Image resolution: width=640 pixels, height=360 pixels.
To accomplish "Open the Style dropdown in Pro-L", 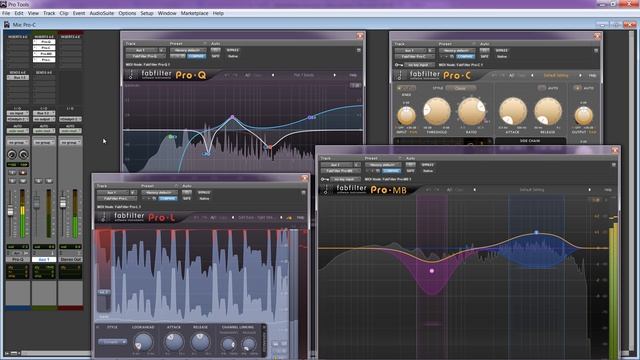I will coord(112,342).
